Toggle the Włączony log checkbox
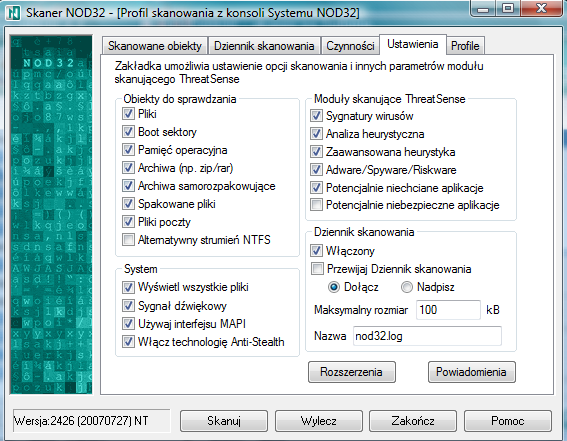Screen dimensions: 567x441 tap(316, 251)
